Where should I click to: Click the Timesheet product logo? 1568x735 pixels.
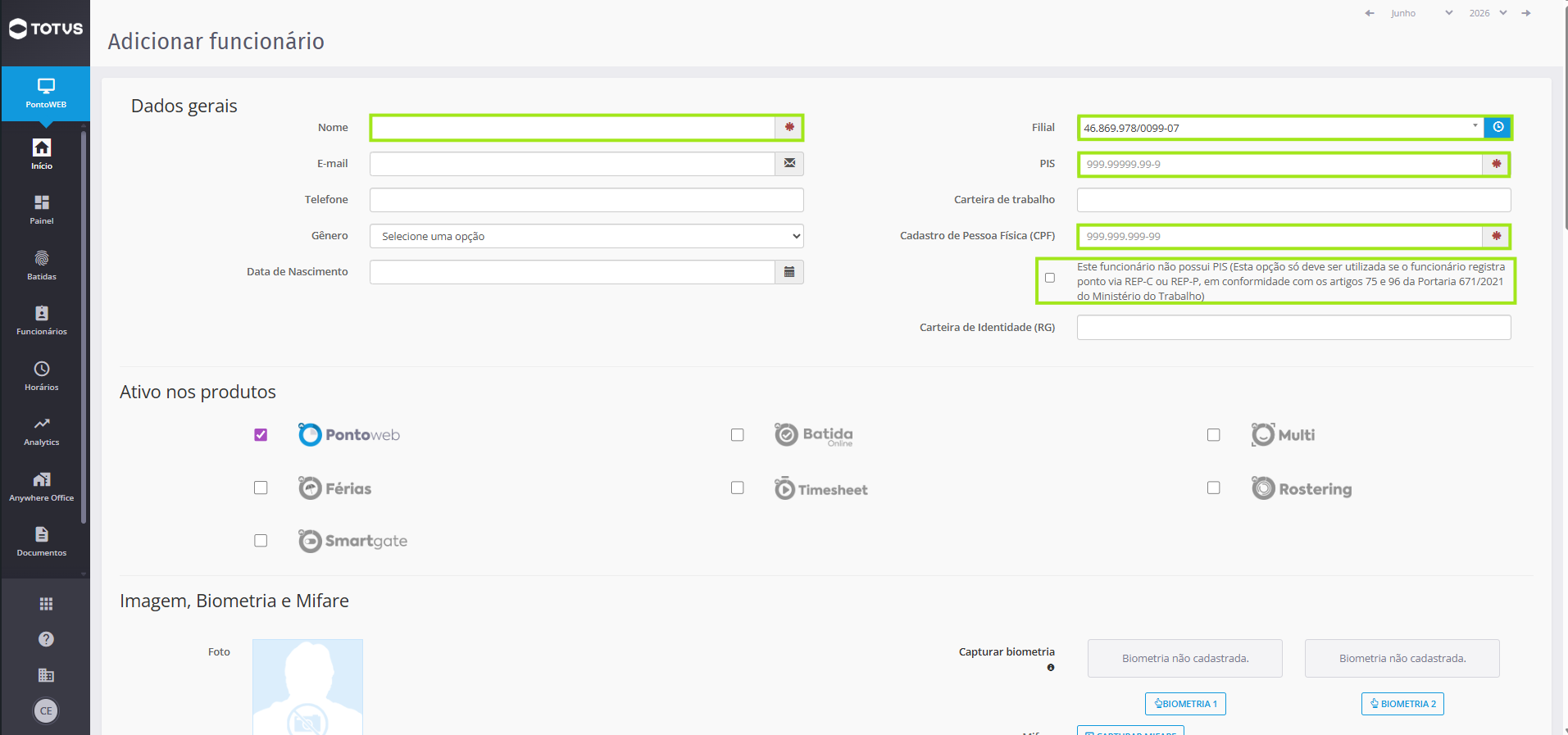click(x=821, y=488)
